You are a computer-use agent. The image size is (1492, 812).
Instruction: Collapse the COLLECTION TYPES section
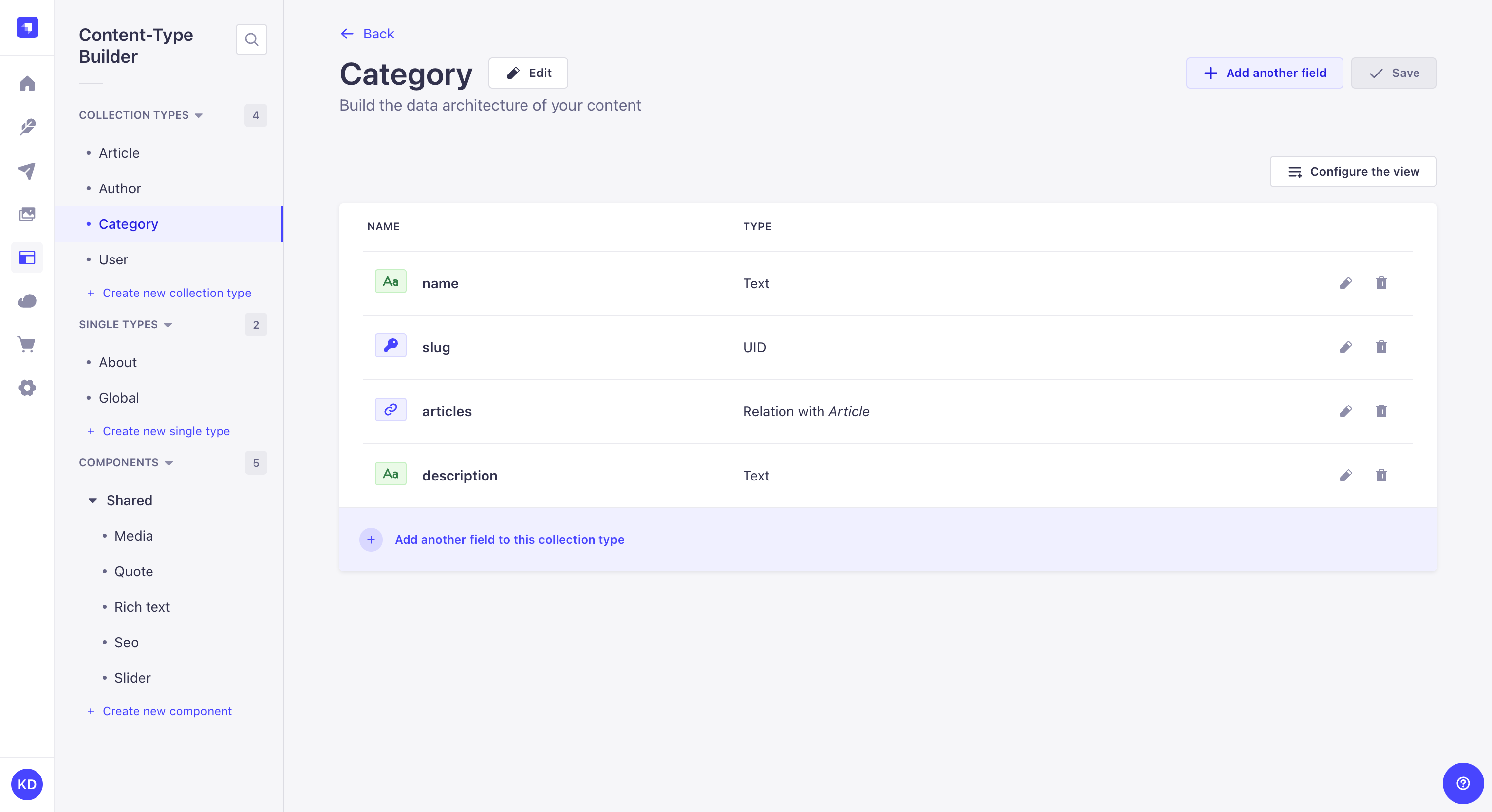[199, 115]
